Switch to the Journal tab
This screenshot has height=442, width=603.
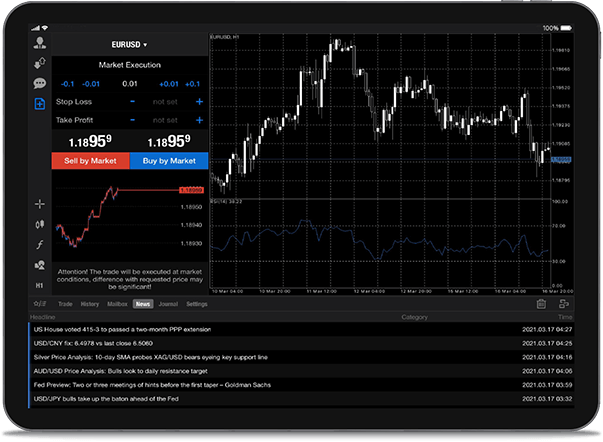coord(168,303)
